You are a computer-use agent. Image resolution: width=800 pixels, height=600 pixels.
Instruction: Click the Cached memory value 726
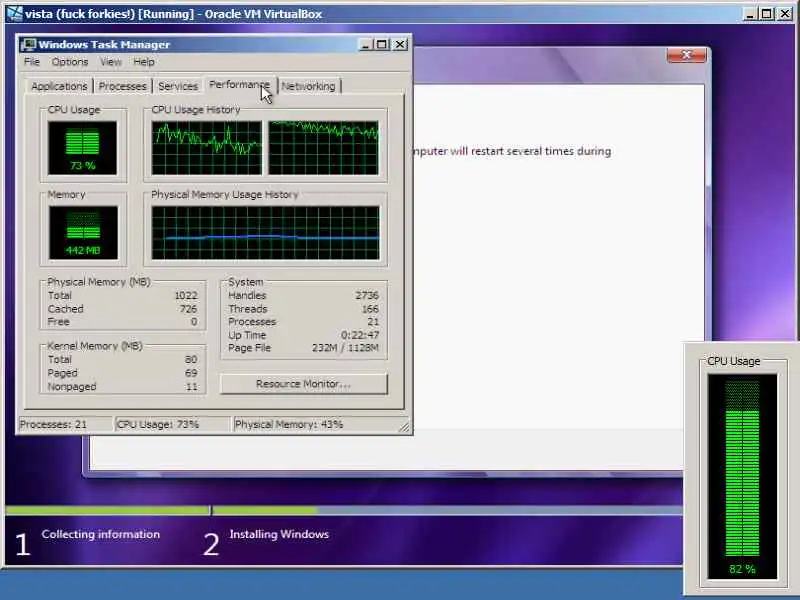pos(188,309)
